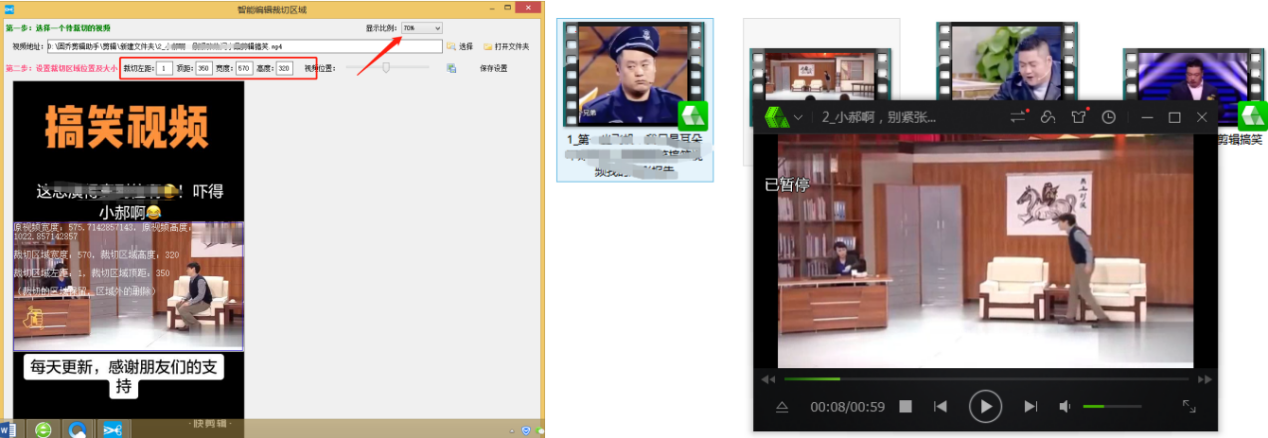Maximize the video player window
The height and width of the screenshot is (438, 1268).
click(x=1174, y=118)
